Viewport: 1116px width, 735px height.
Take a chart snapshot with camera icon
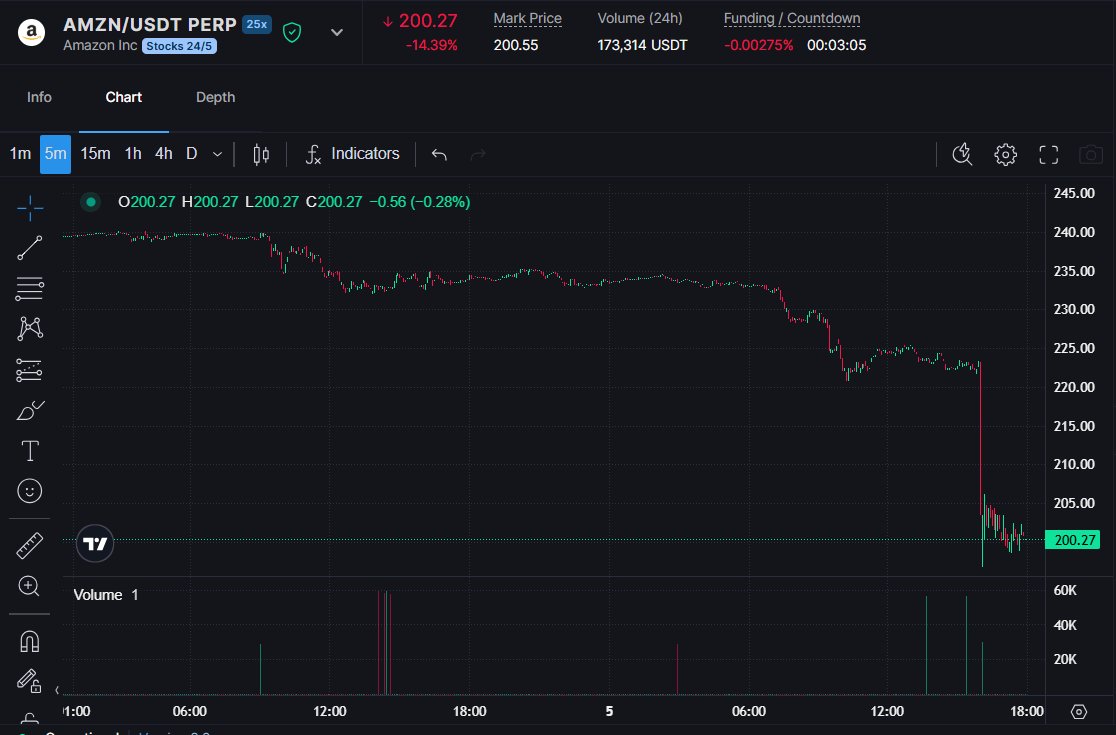click(1090, 154)
